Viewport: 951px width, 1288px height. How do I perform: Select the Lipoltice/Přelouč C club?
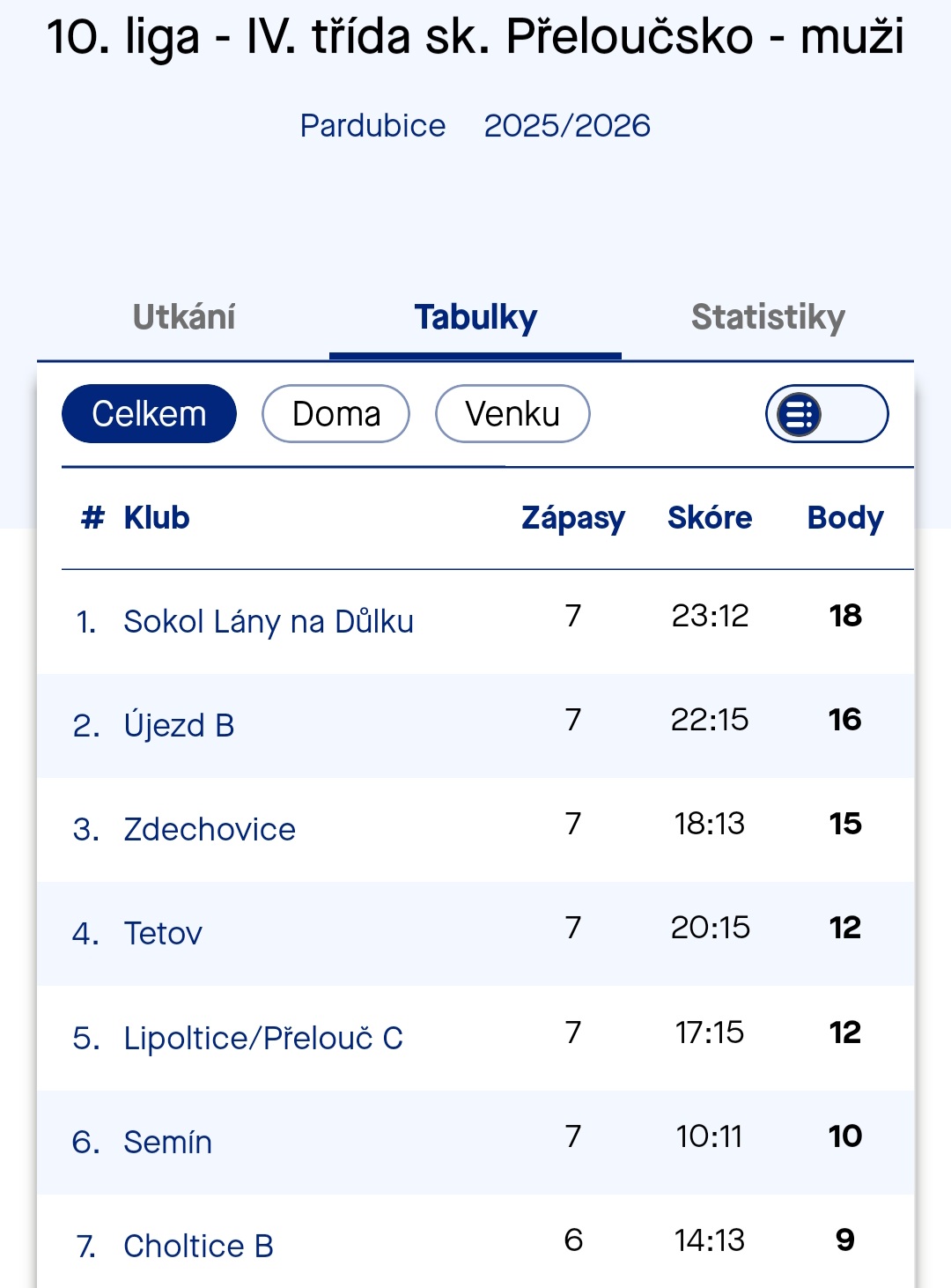pos(263,1039)
